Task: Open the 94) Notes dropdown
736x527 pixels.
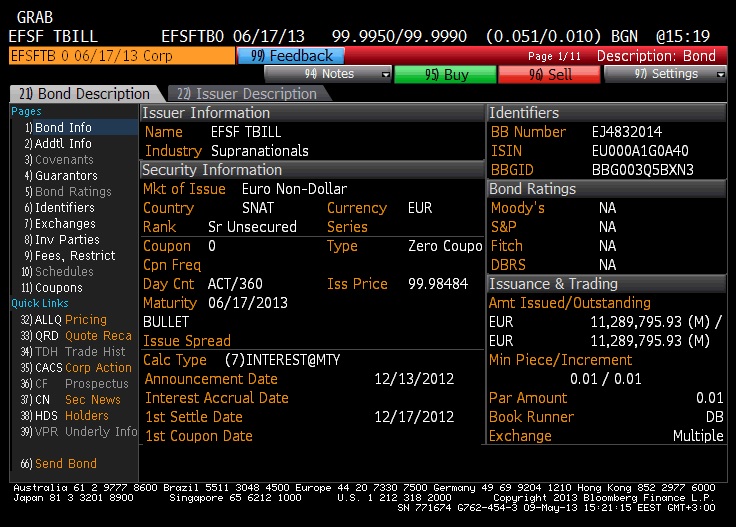Action: 328,74
